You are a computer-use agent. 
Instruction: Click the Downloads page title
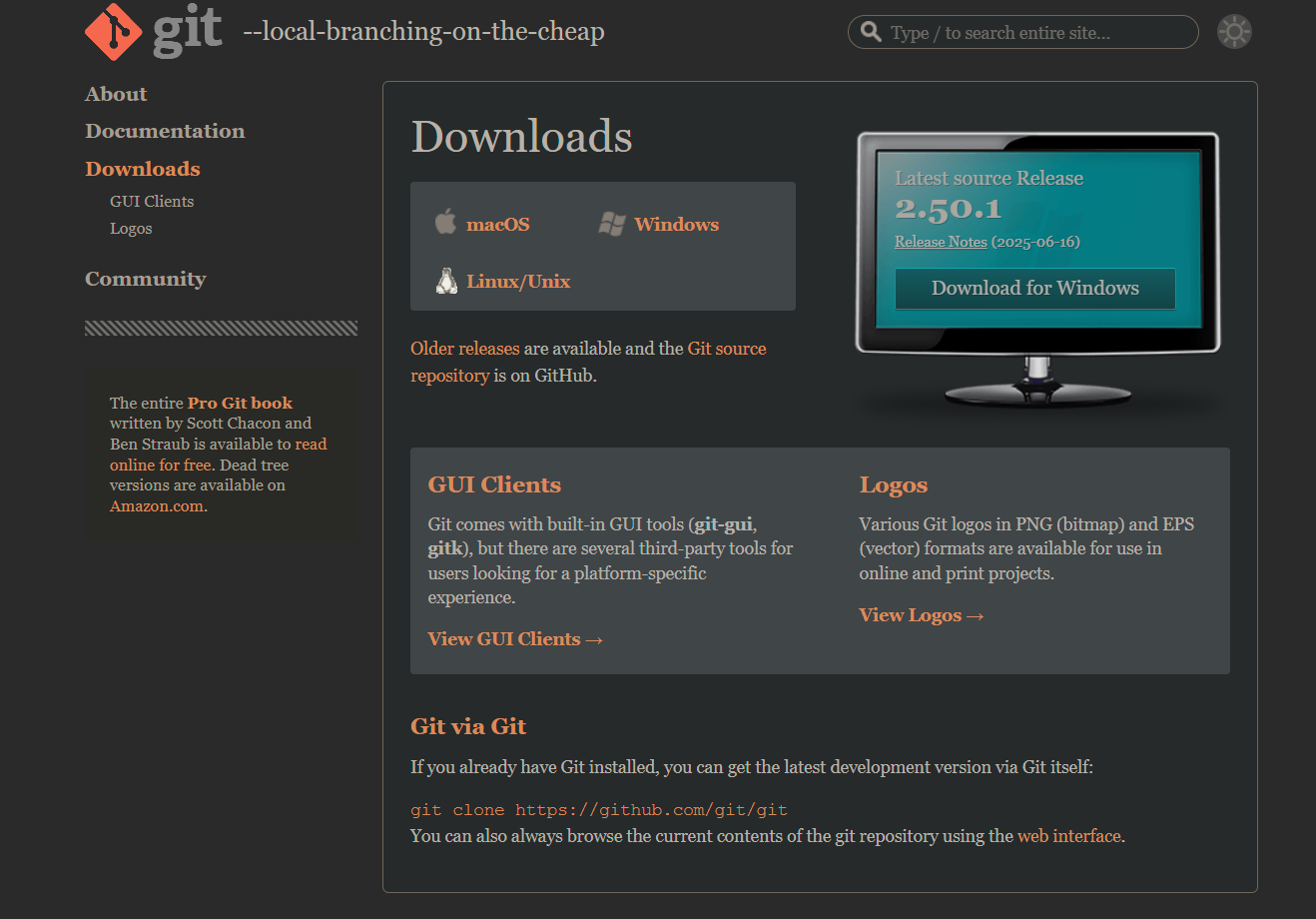tap(522, 136)
